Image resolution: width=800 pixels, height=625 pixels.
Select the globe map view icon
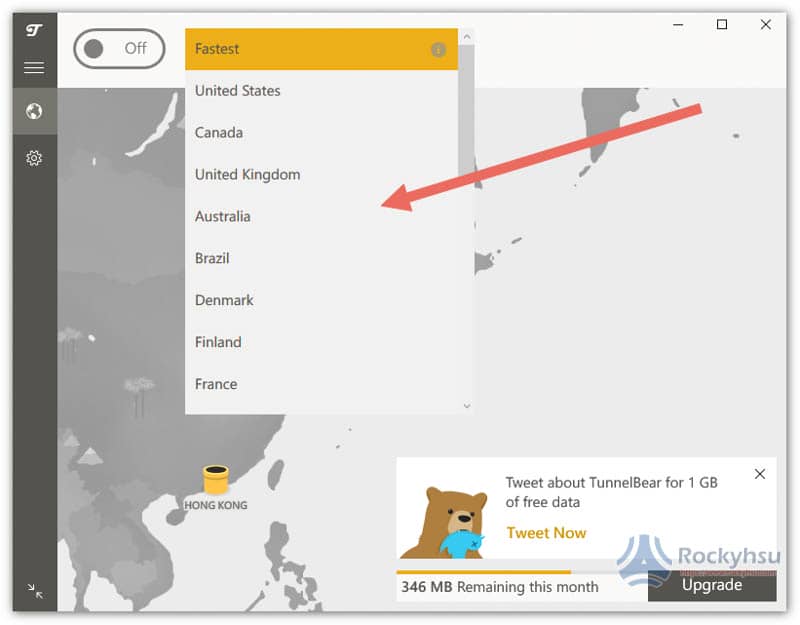click(34, 111)
